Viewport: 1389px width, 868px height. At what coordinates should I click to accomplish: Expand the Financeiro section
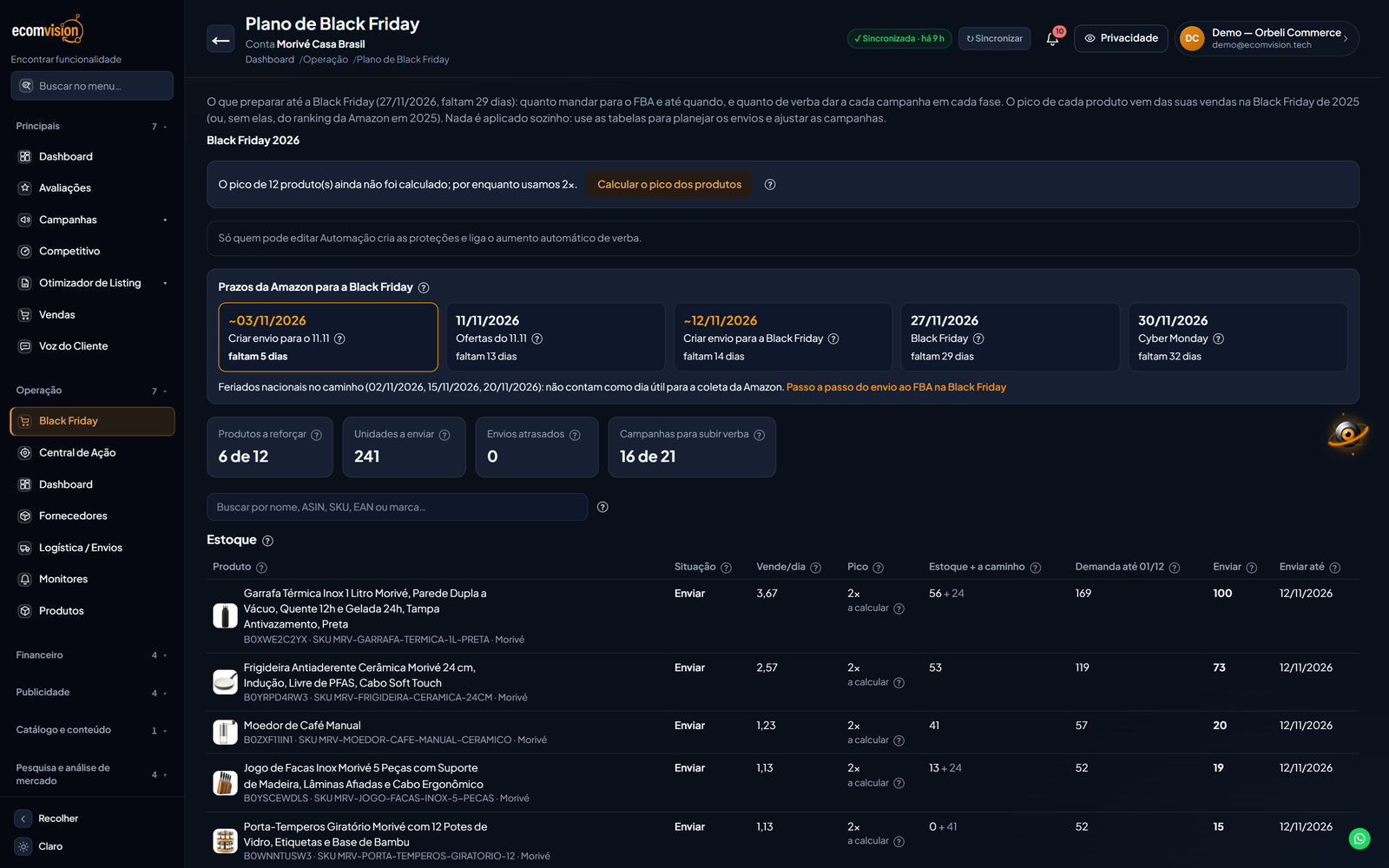coord(92,655)
